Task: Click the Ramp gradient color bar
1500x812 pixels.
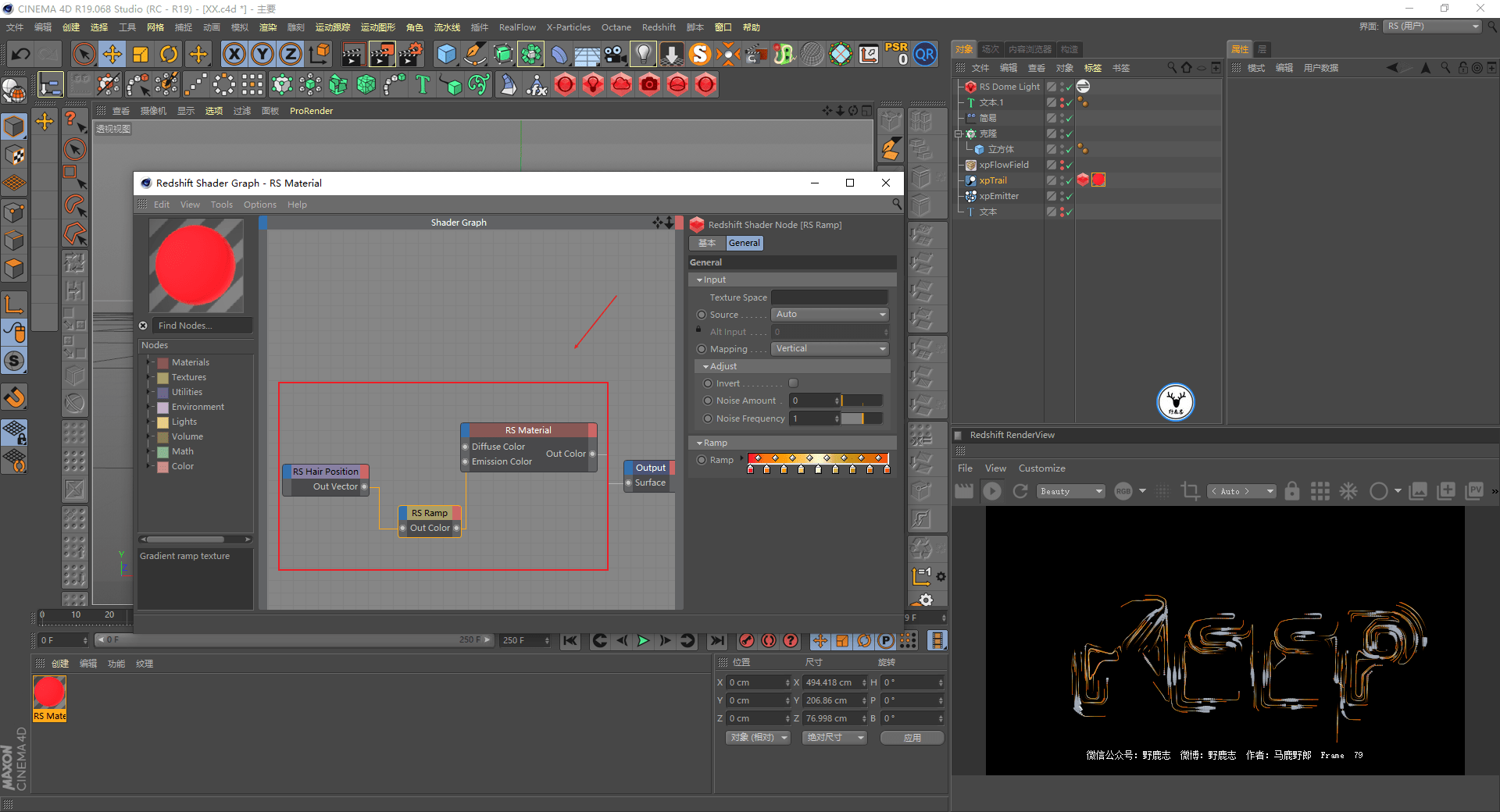Action: [x=818, y=458]
